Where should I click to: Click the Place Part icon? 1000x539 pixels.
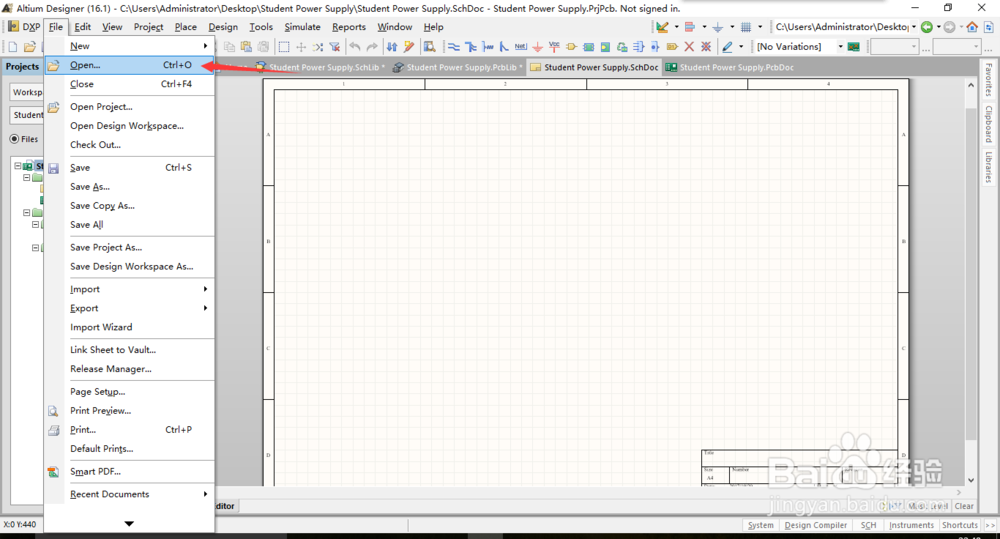571,47
